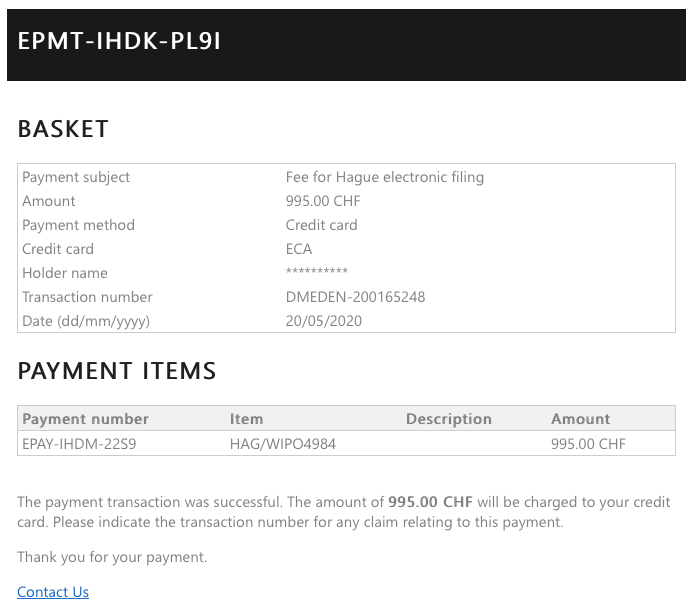Viewport: 692px width, 610px height.
Task: Click the bold 995.00 CHF in confirmation message
Action: tap(432, 502)
